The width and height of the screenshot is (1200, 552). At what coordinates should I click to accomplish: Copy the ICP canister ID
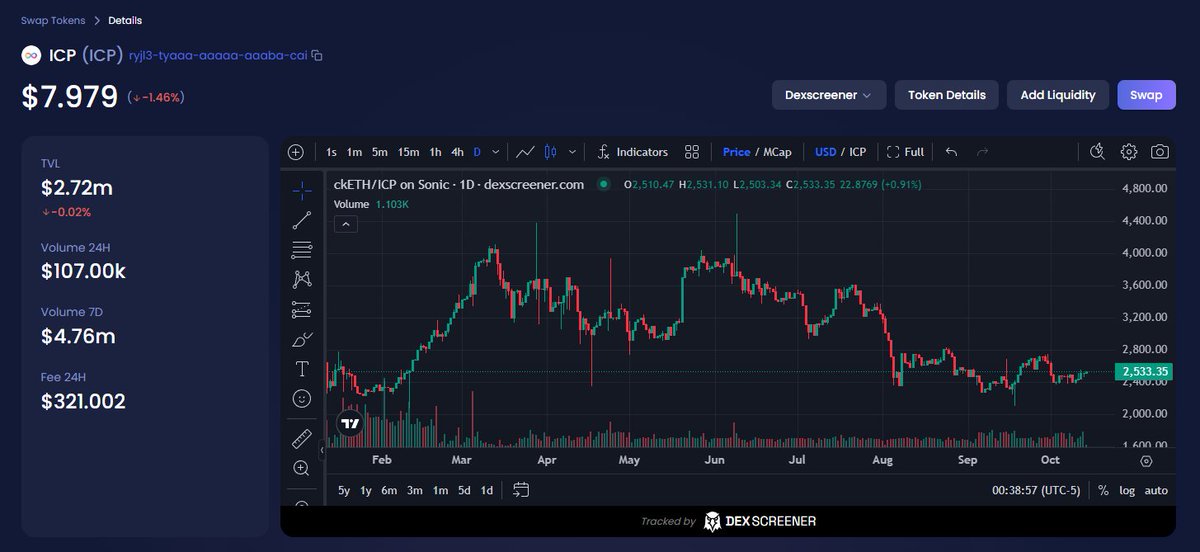317,55
